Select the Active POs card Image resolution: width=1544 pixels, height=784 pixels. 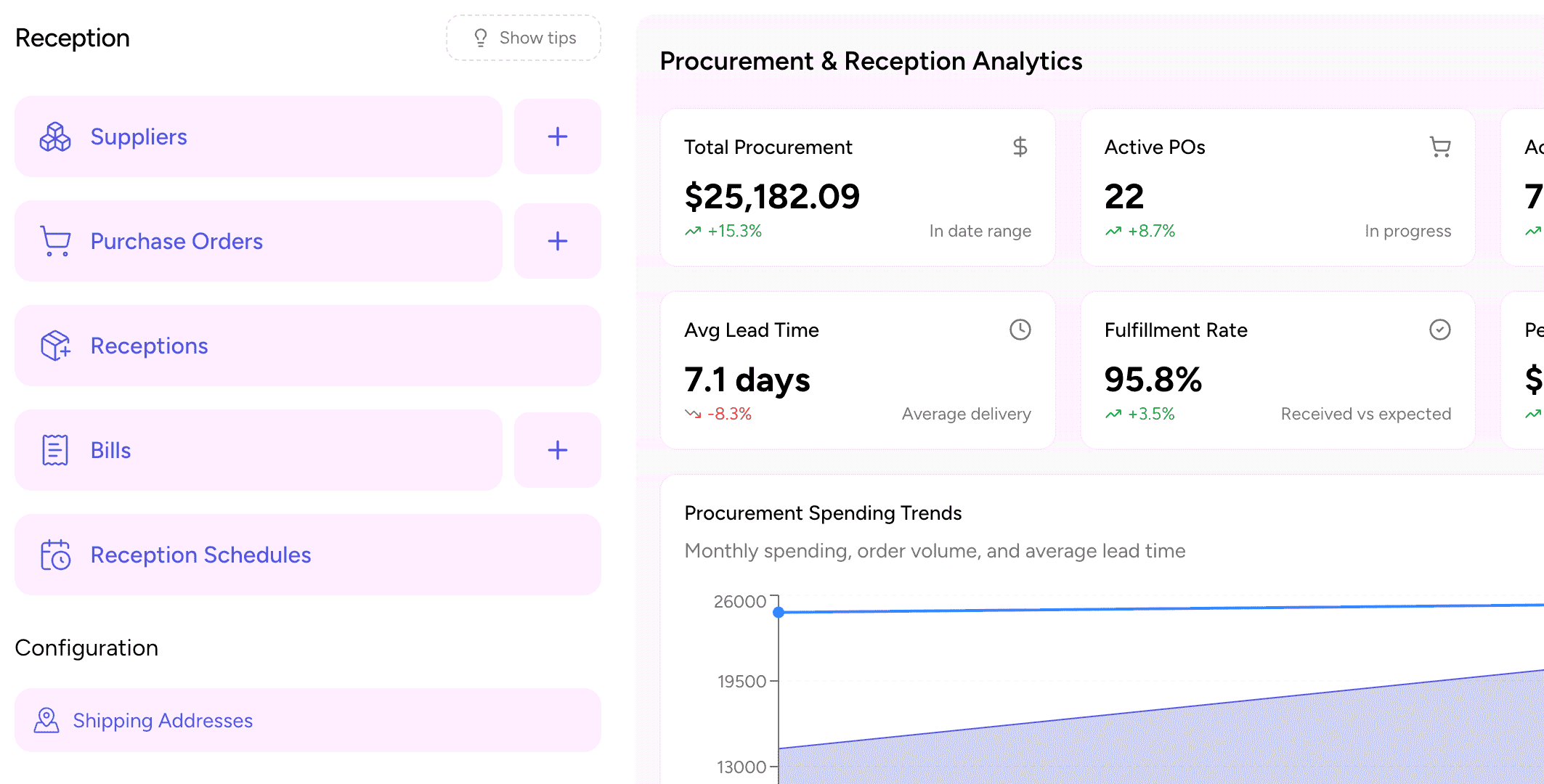(x=1278, y=187)
